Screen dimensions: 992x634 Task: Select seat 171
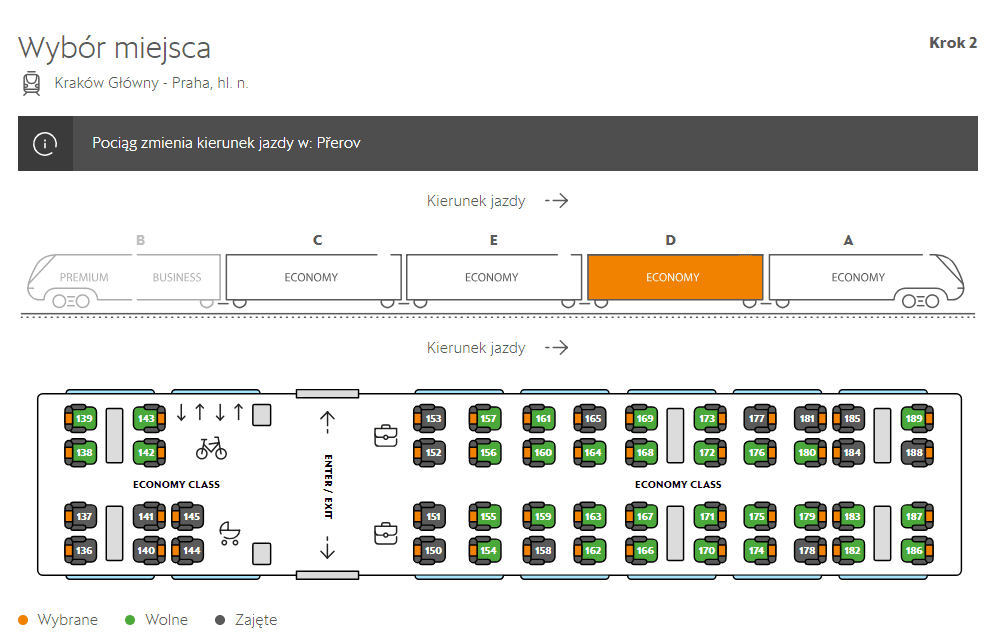[x=710, y=516]
